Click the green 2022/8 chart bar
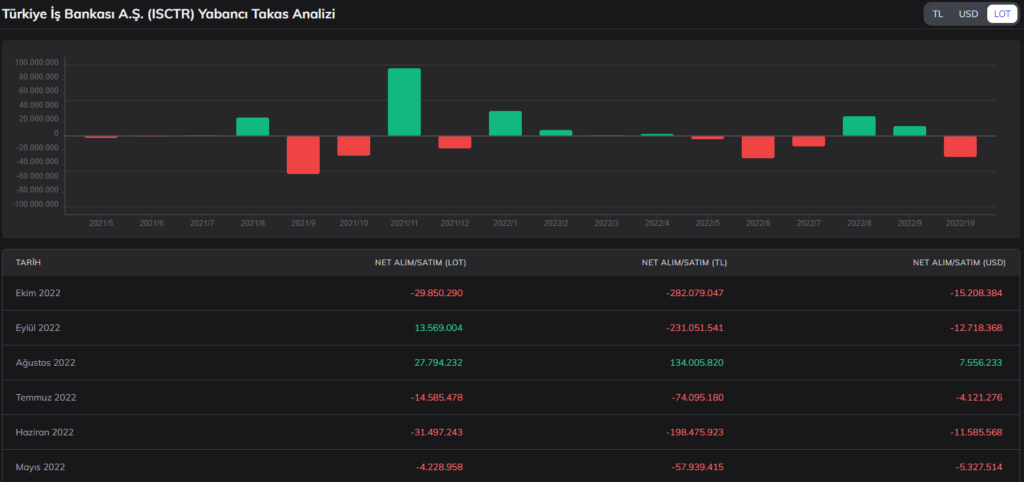 coord(859,126)
